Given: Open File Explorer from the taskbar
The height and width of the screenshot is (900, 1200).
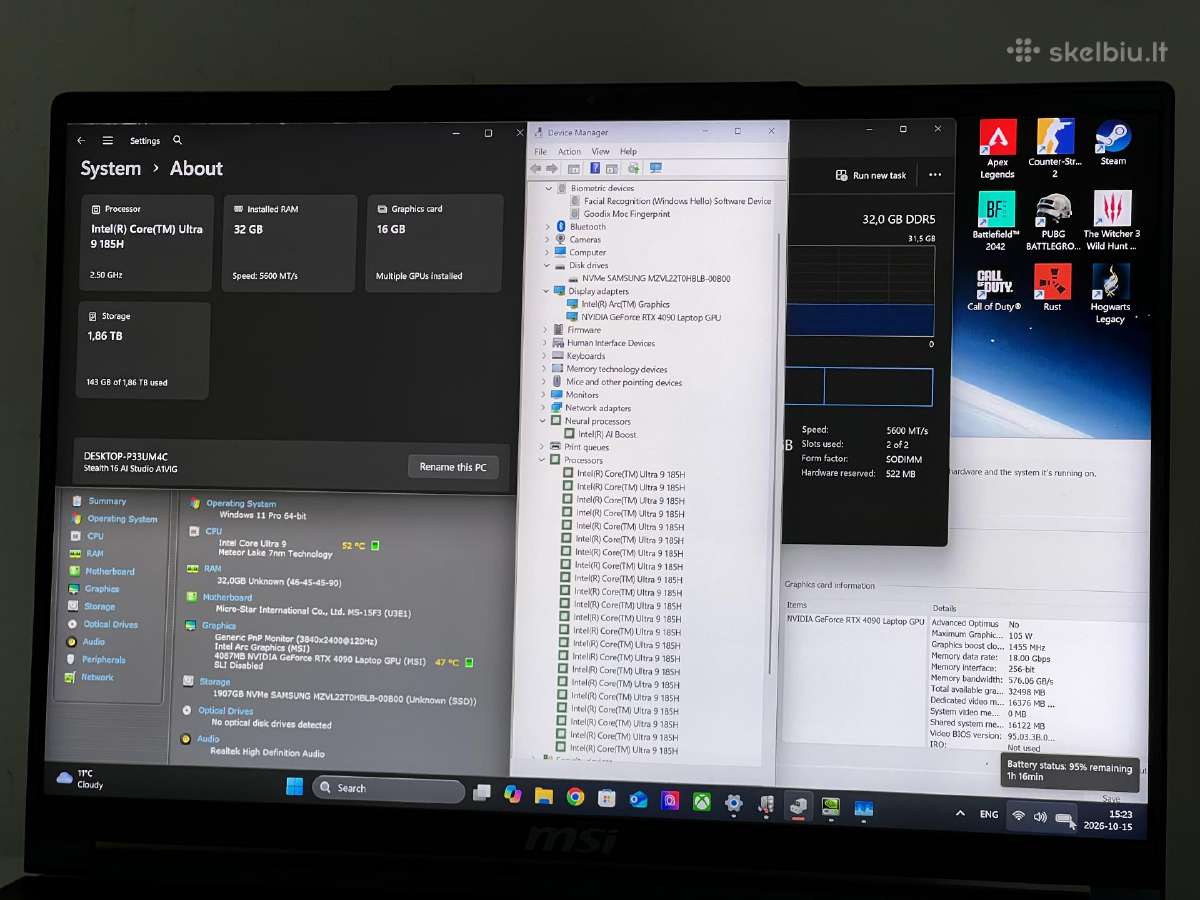Looking at the screenshot, I should (543, 795).
